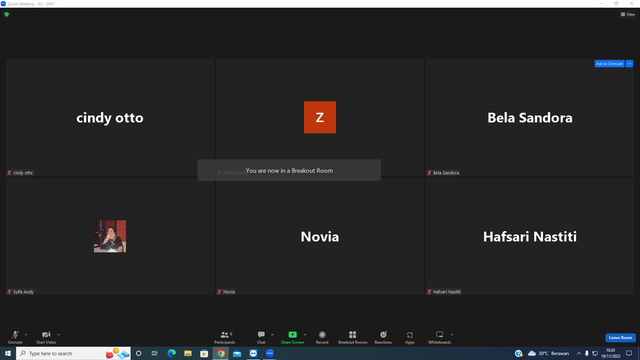Open the Chat panel
The width and height of the screenshot is (640, 360).
pos(261,337)
